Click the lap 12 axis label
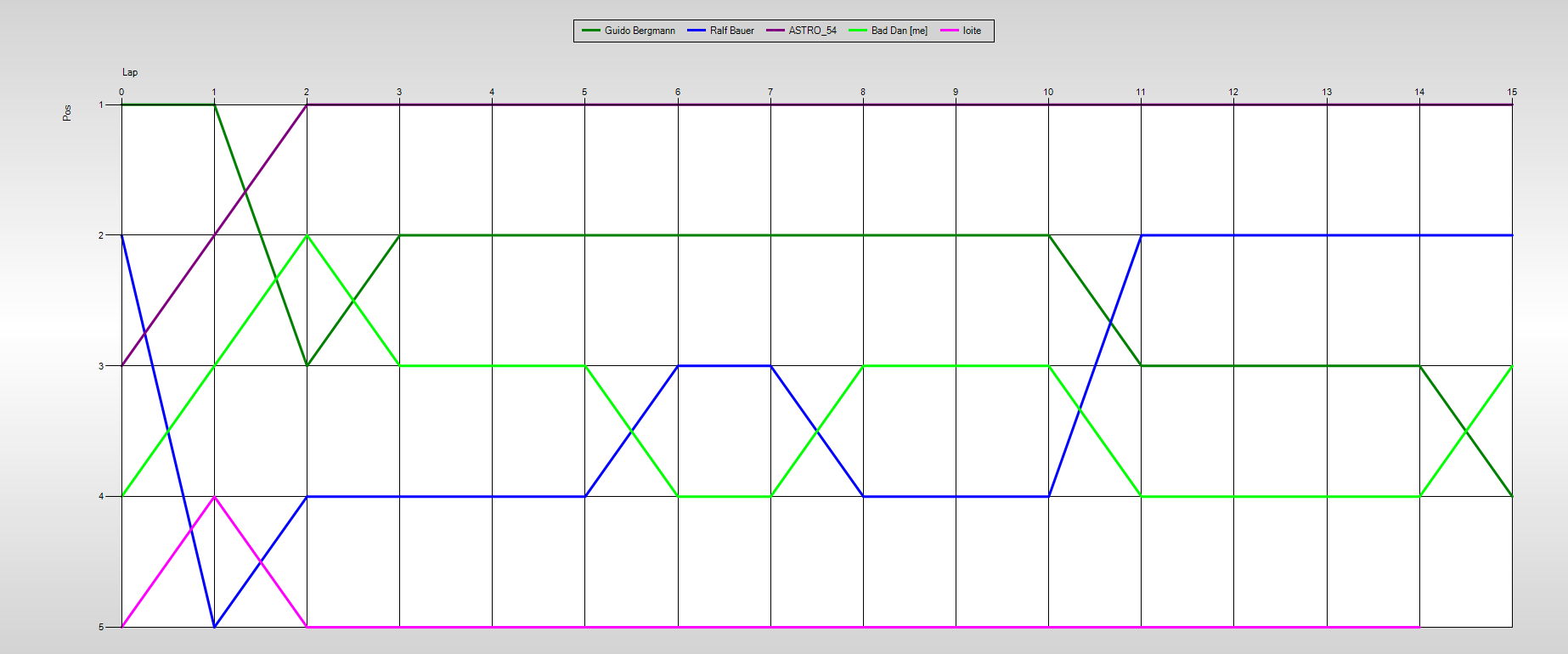The image size is (1568, 654). [x=1233, y=92]
